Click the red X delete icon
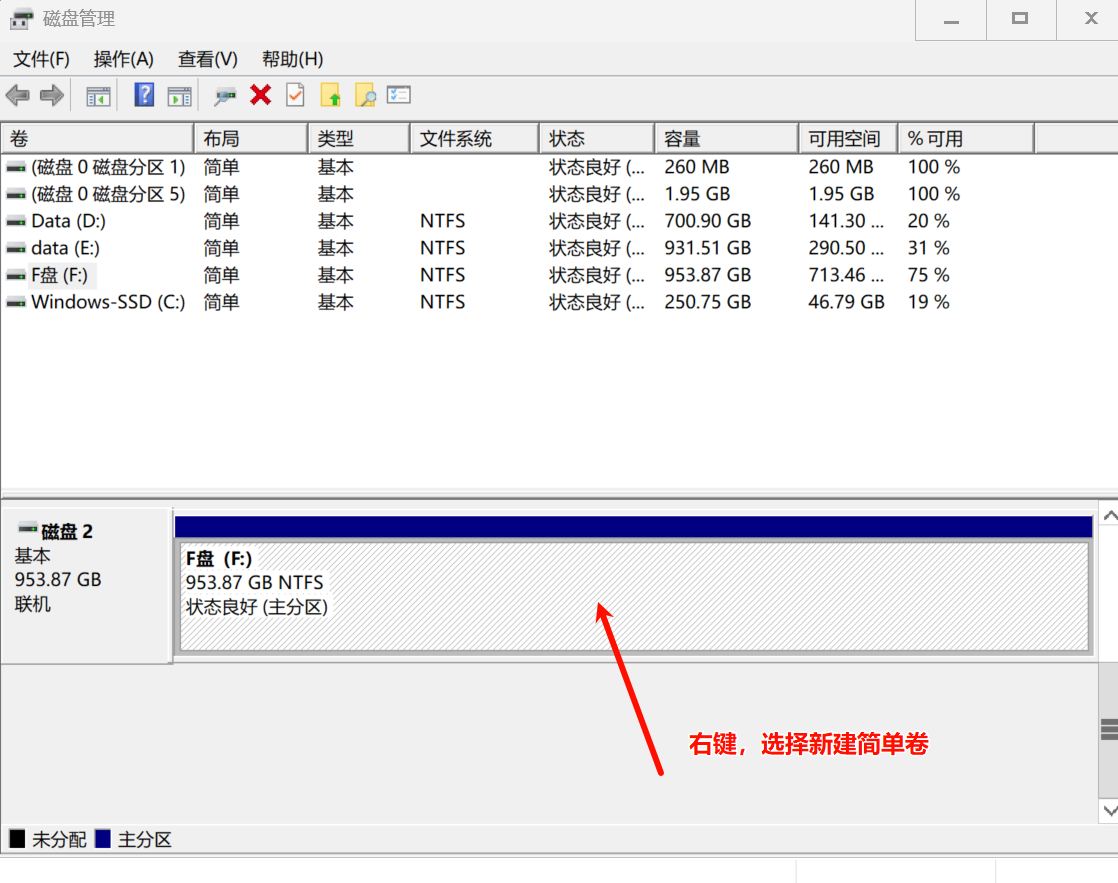The height and width of the screenshot is (883, 1118). [x=261, y=95]
